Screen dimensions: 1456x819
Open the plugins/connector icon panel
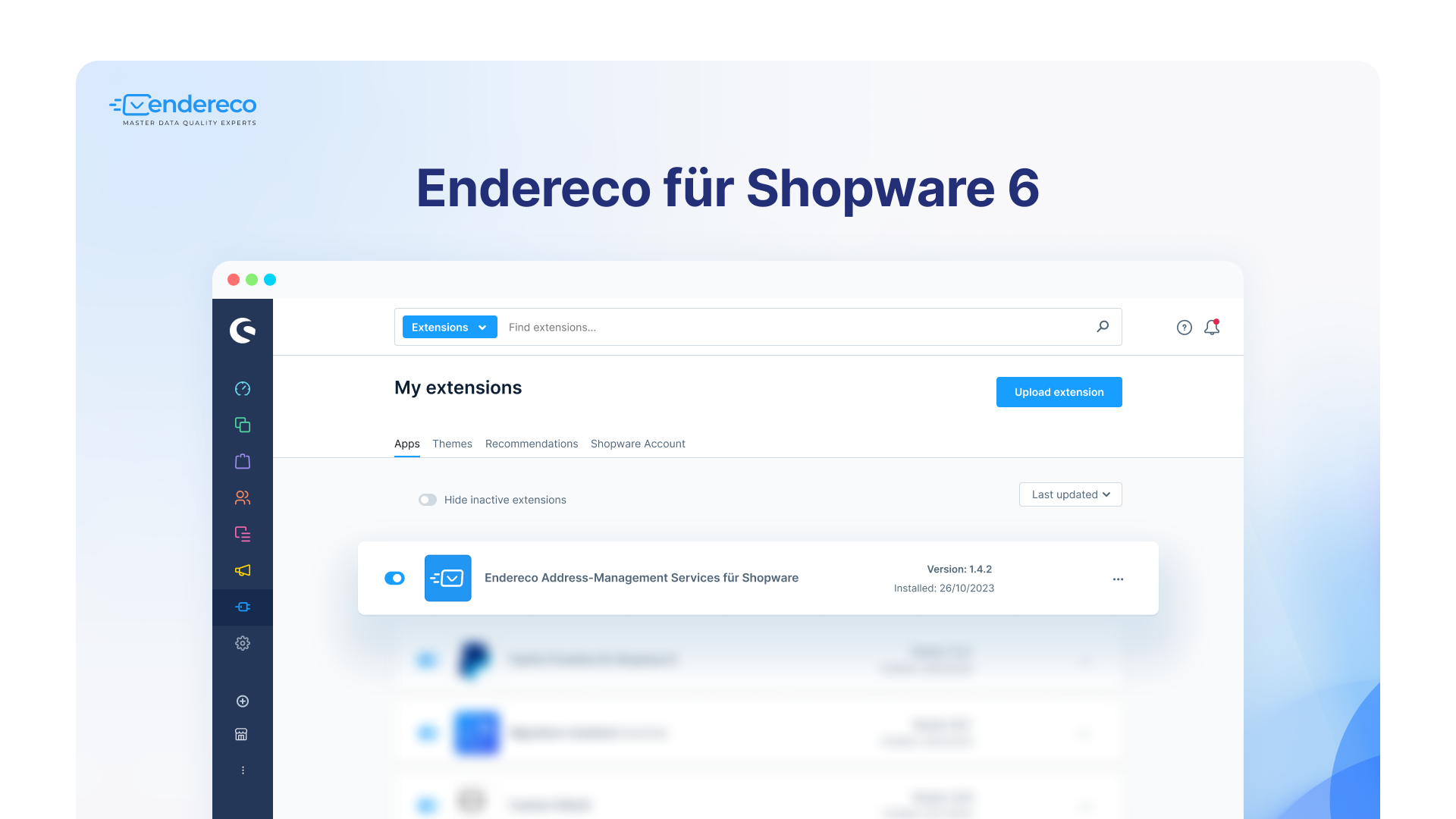(243, 607)
